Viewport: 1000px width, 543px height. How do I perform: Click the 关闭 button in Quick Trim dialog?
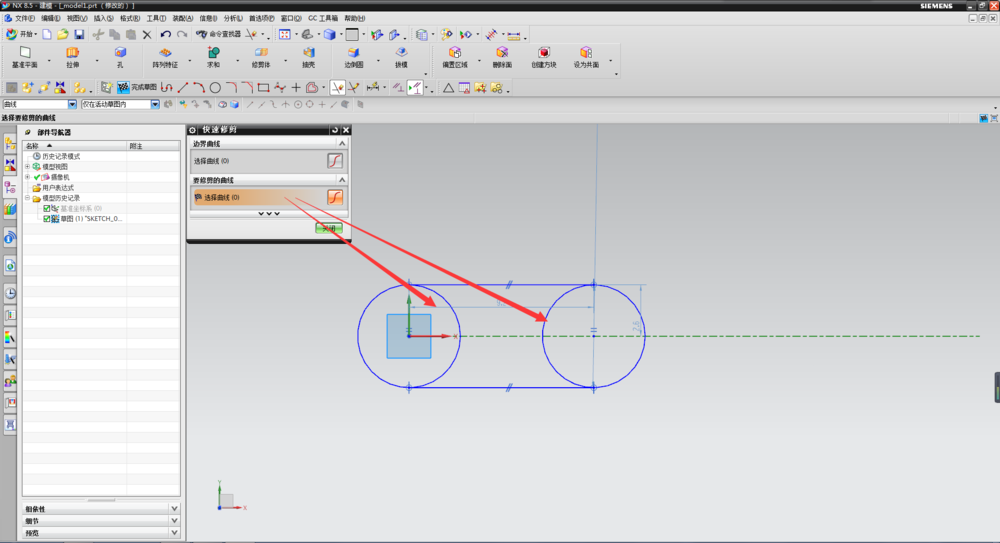pos(329,229)
